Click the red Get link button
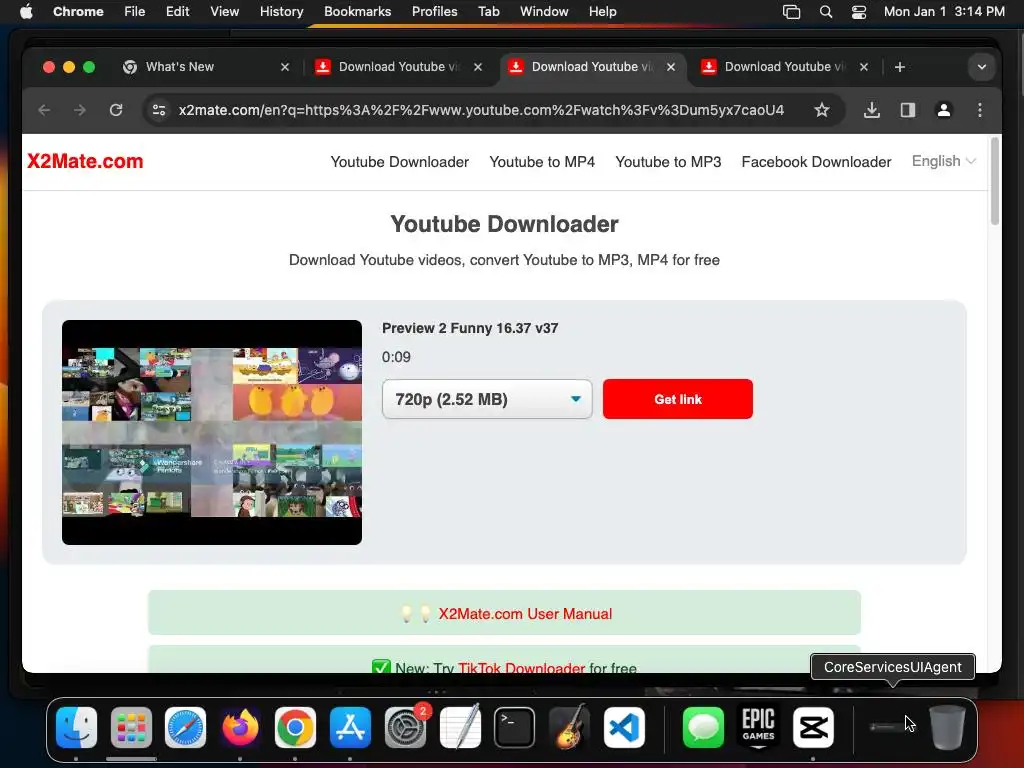The width and height of the screenshot is (1024, 768). point(678,399)
